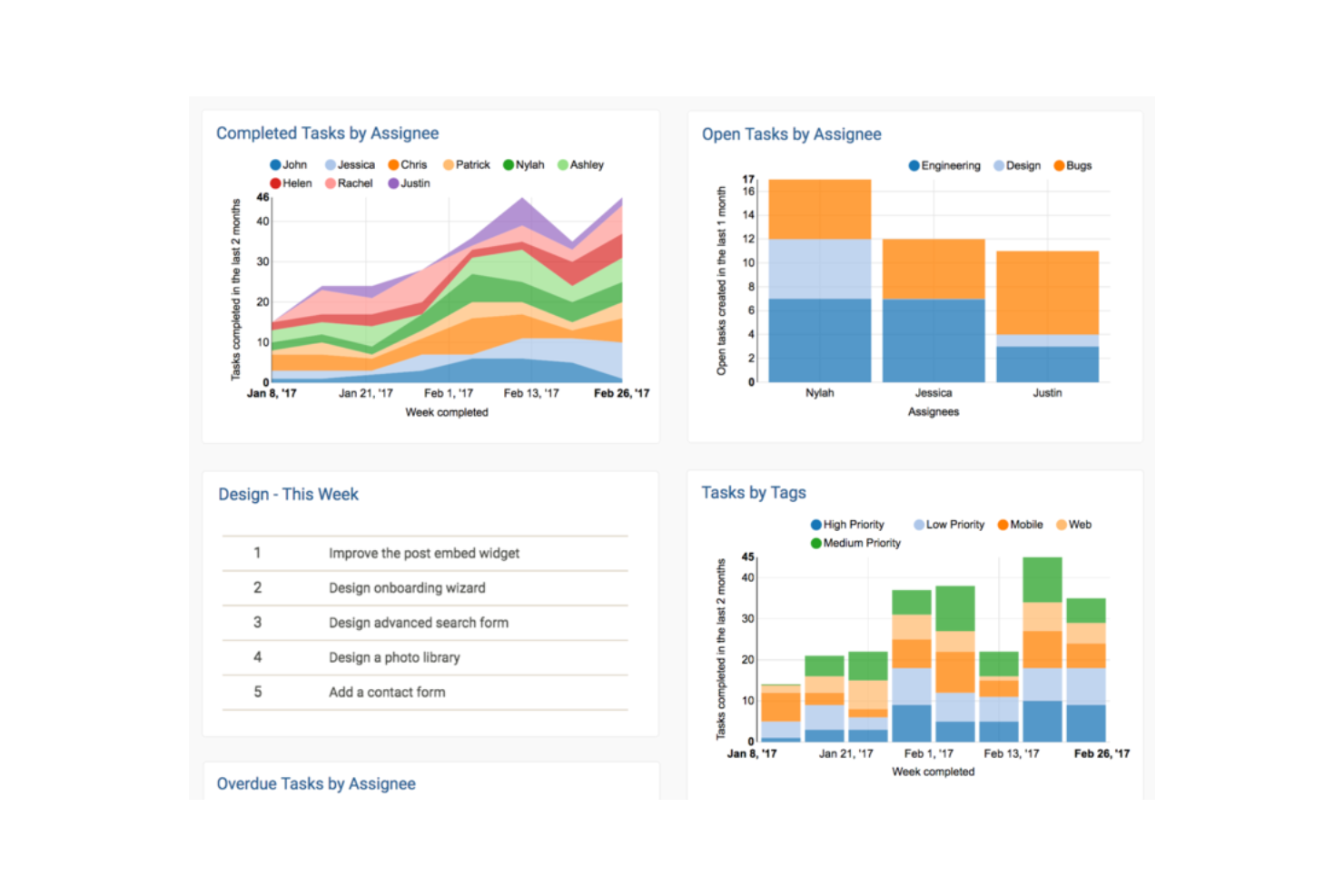
Task: Click the Web legend marker
Action: (x=1062, y=524)
